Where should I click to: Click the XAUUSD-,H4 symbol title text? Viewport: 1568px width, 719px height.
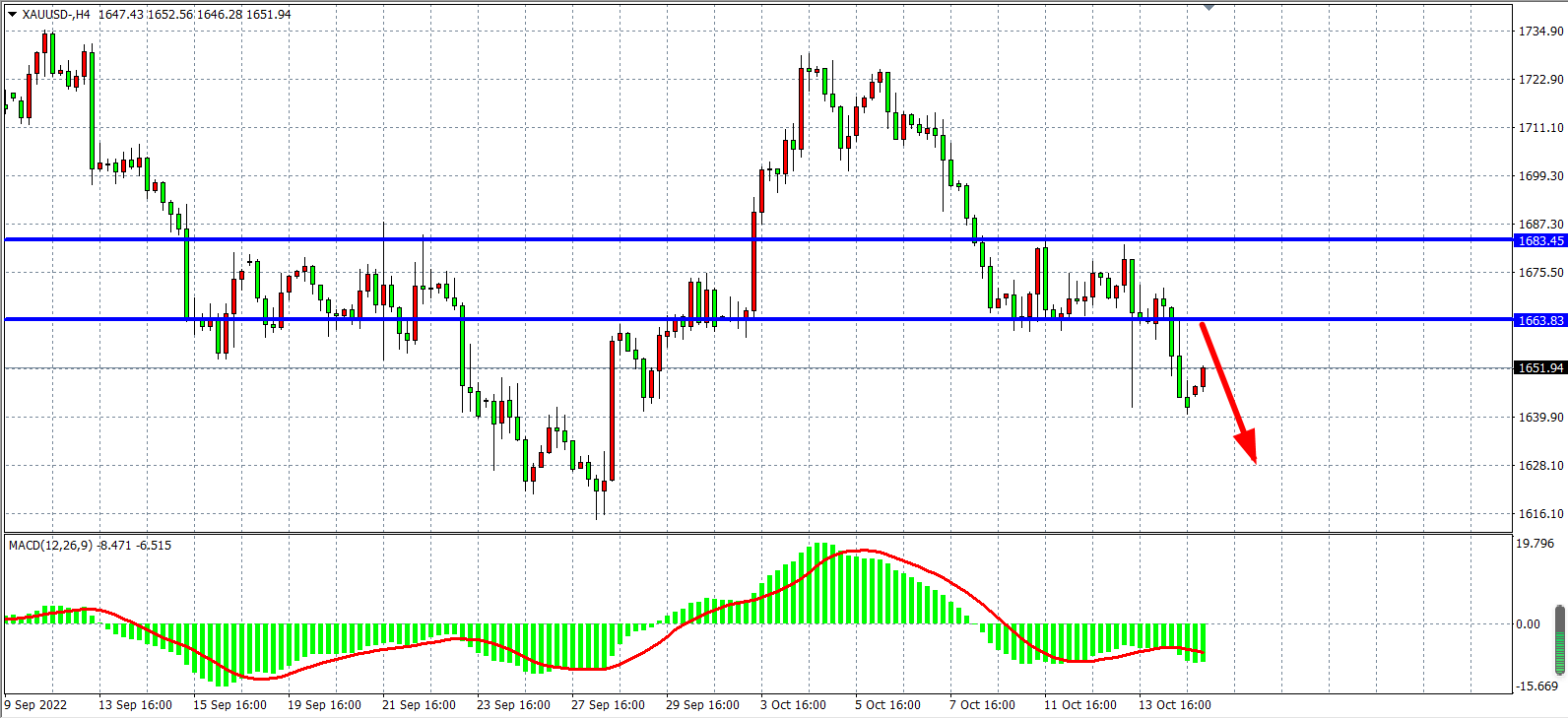point(56,15)
